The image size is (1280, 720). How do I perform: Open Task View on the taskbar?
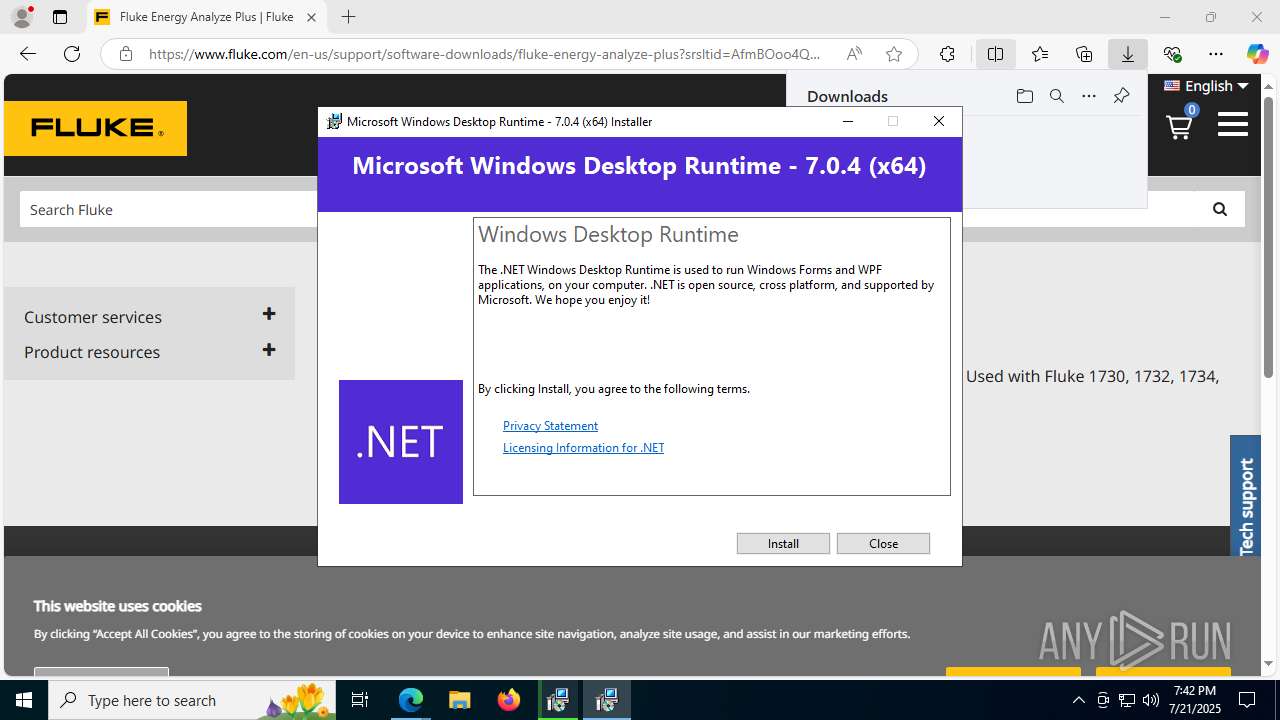click(x=361, y=700)
